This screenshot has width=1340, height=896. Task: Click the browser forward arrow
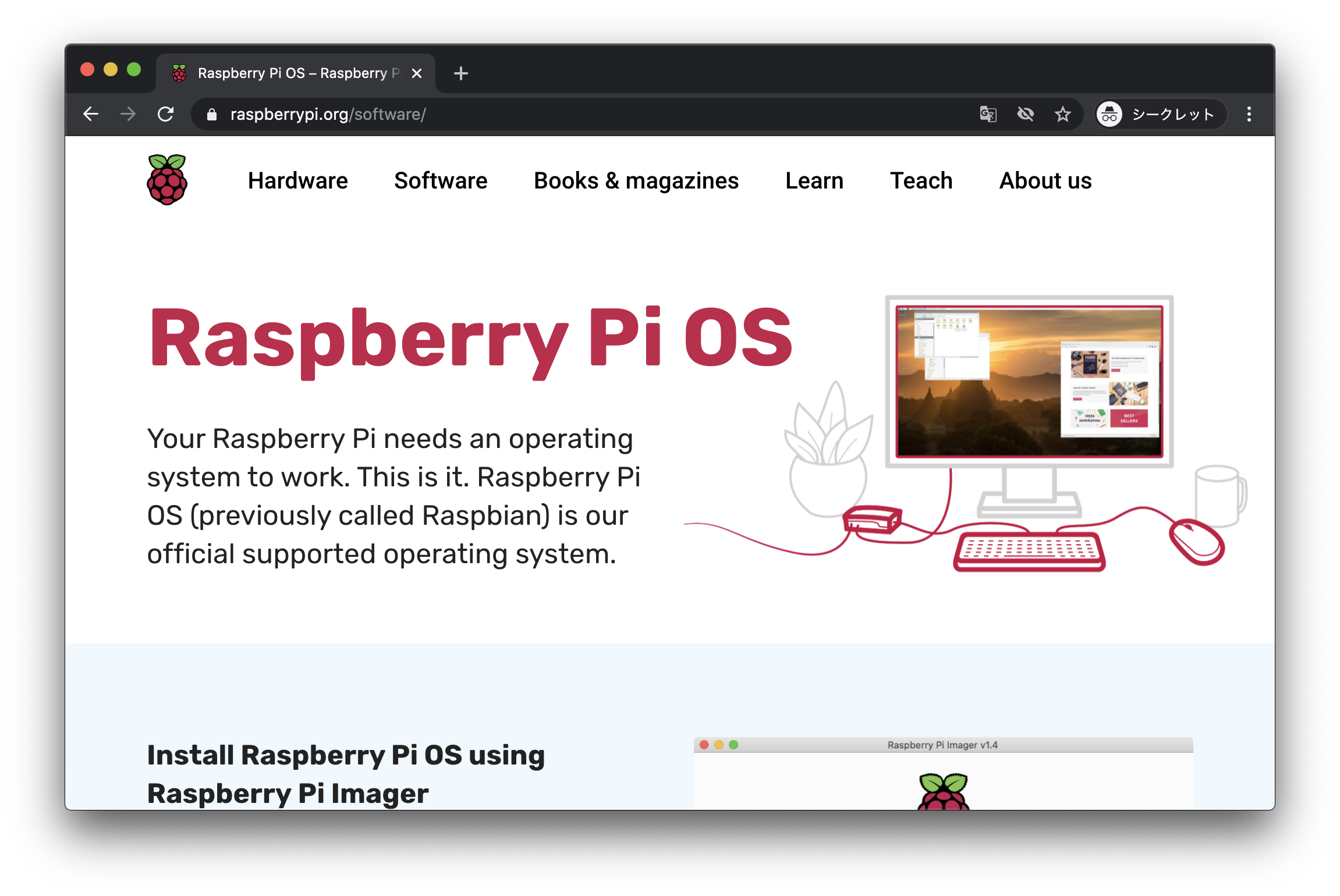tap(128, 114)
